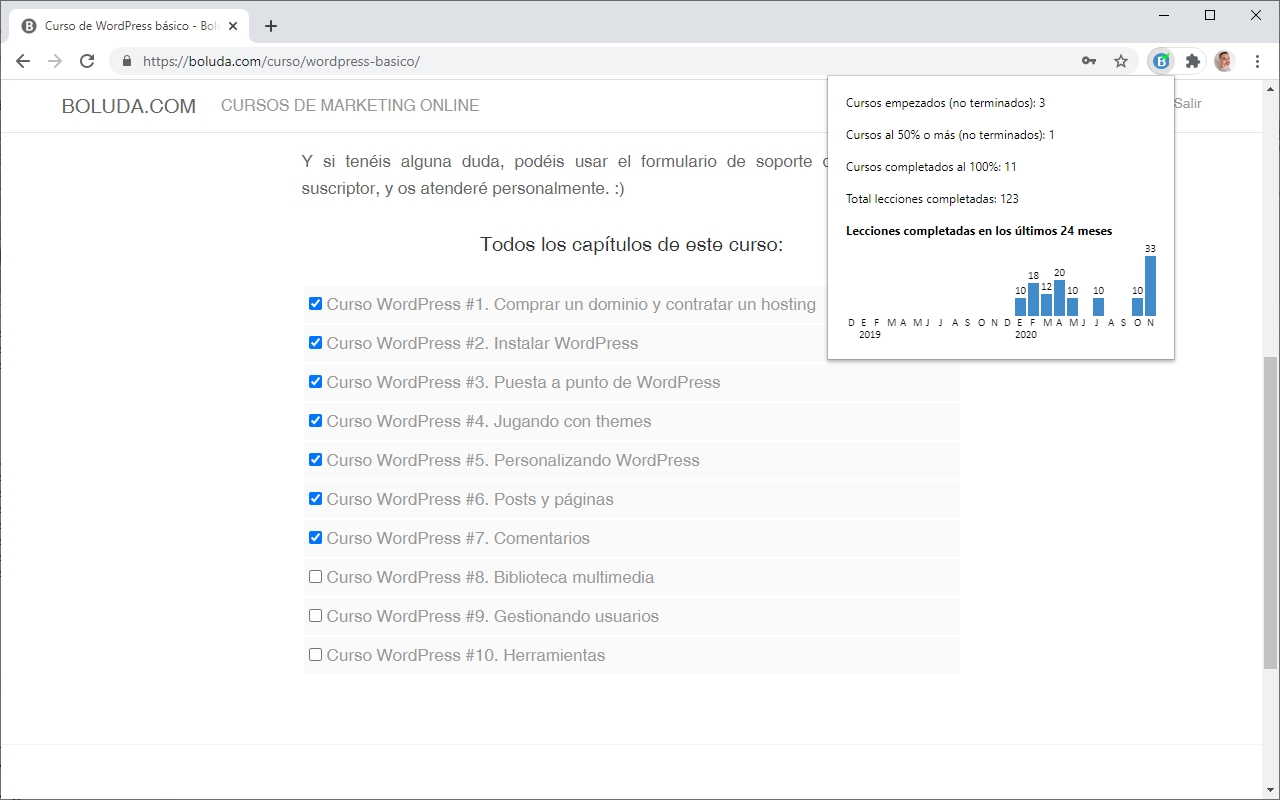Check lesson #8 Biblioteca multimedia

click(x=315, y=576)
